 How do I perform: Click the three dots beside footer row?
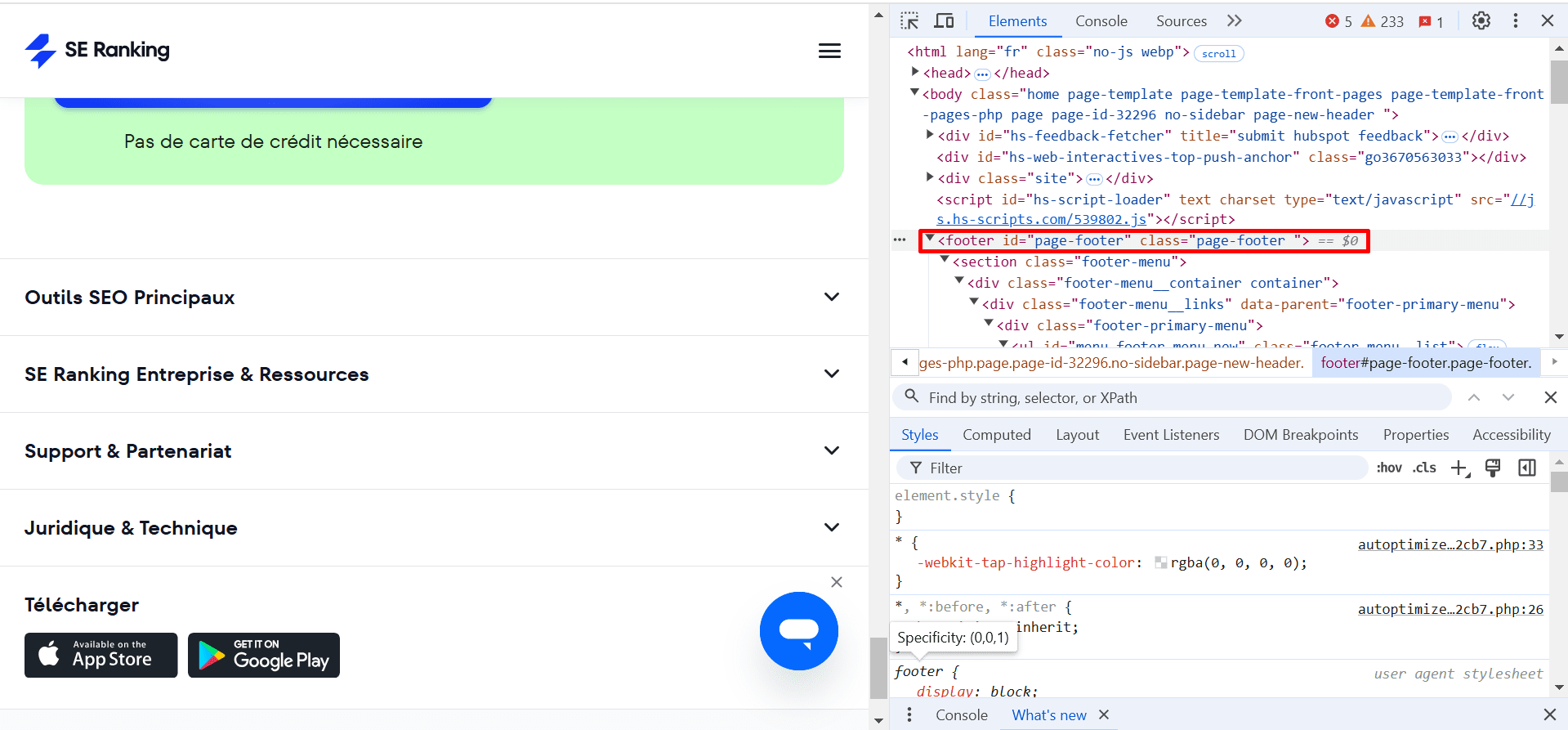(x=900, y=240)
